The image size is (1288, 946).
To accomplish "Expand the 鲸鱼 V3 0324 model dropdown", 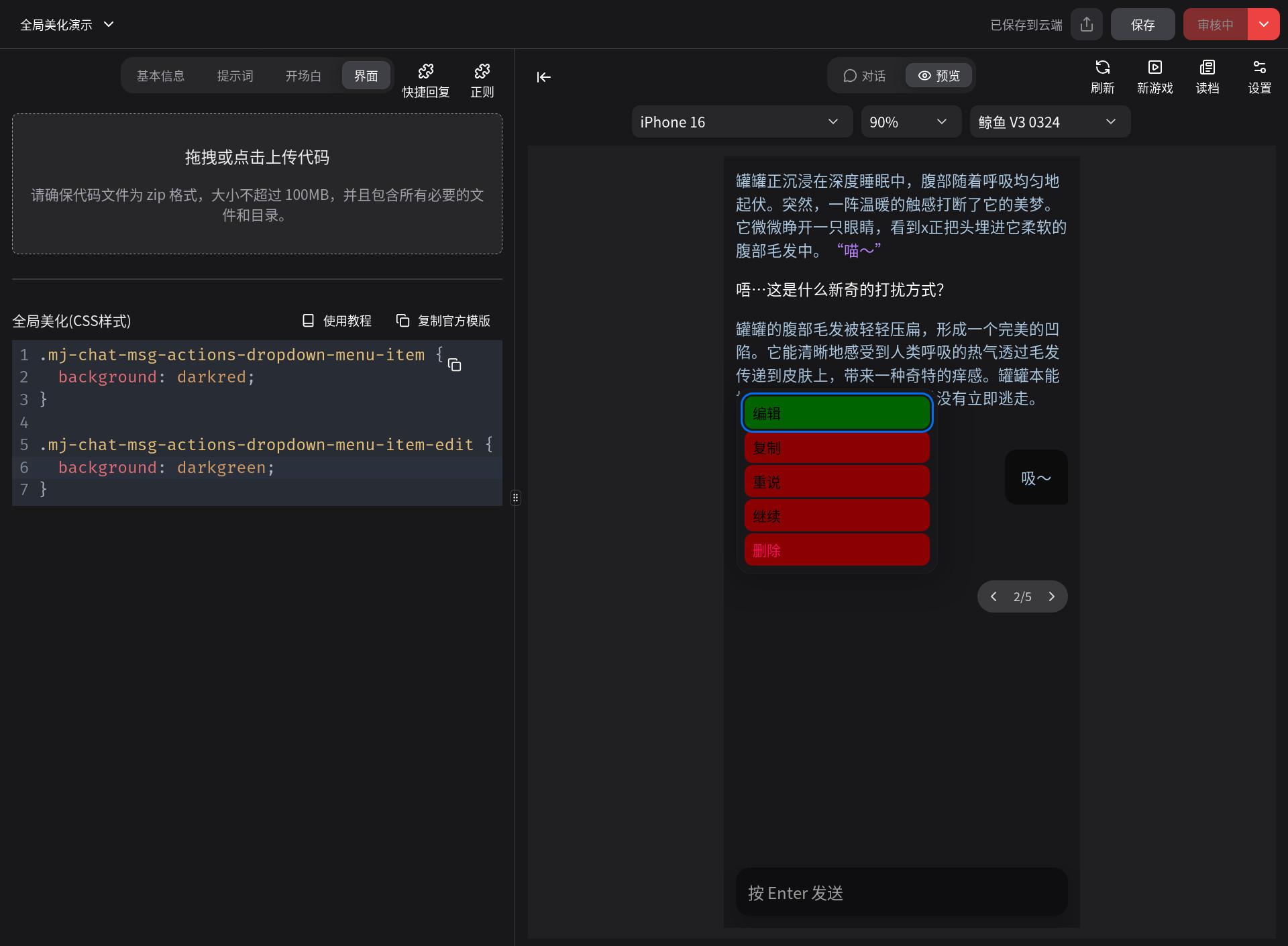I will (1049, 122).
